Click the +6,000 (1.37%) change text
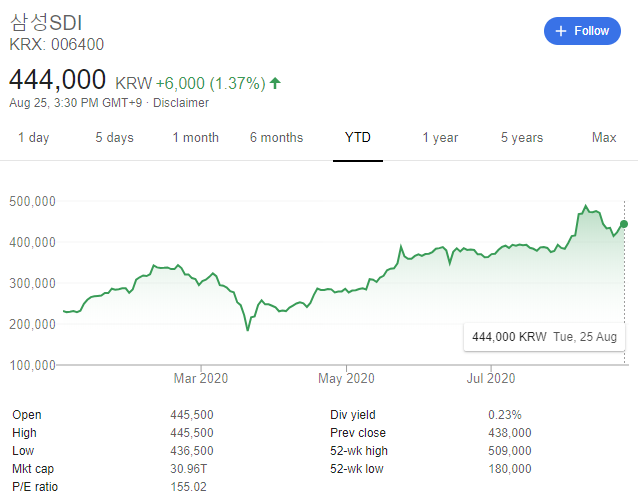Image resolution: width=638 pixels, height=501 pixels. pos(211,83)
